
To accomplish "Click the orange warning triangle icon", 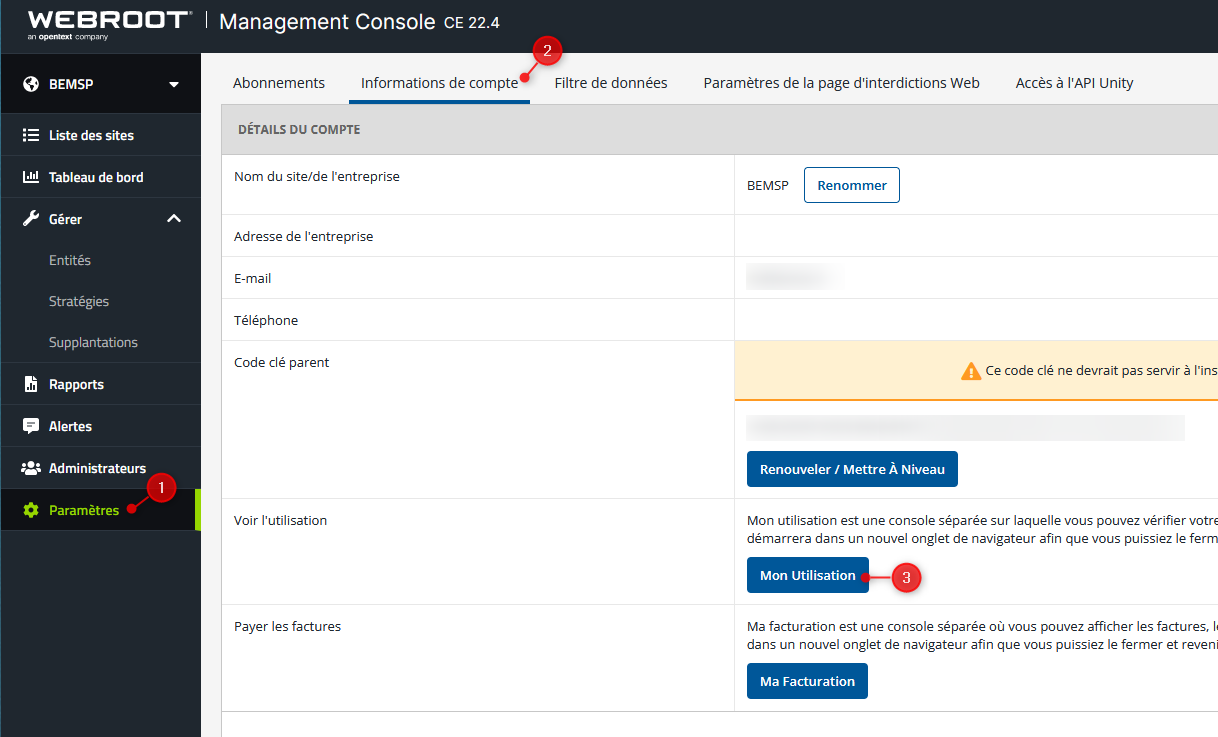I will (x=971, y=371).
